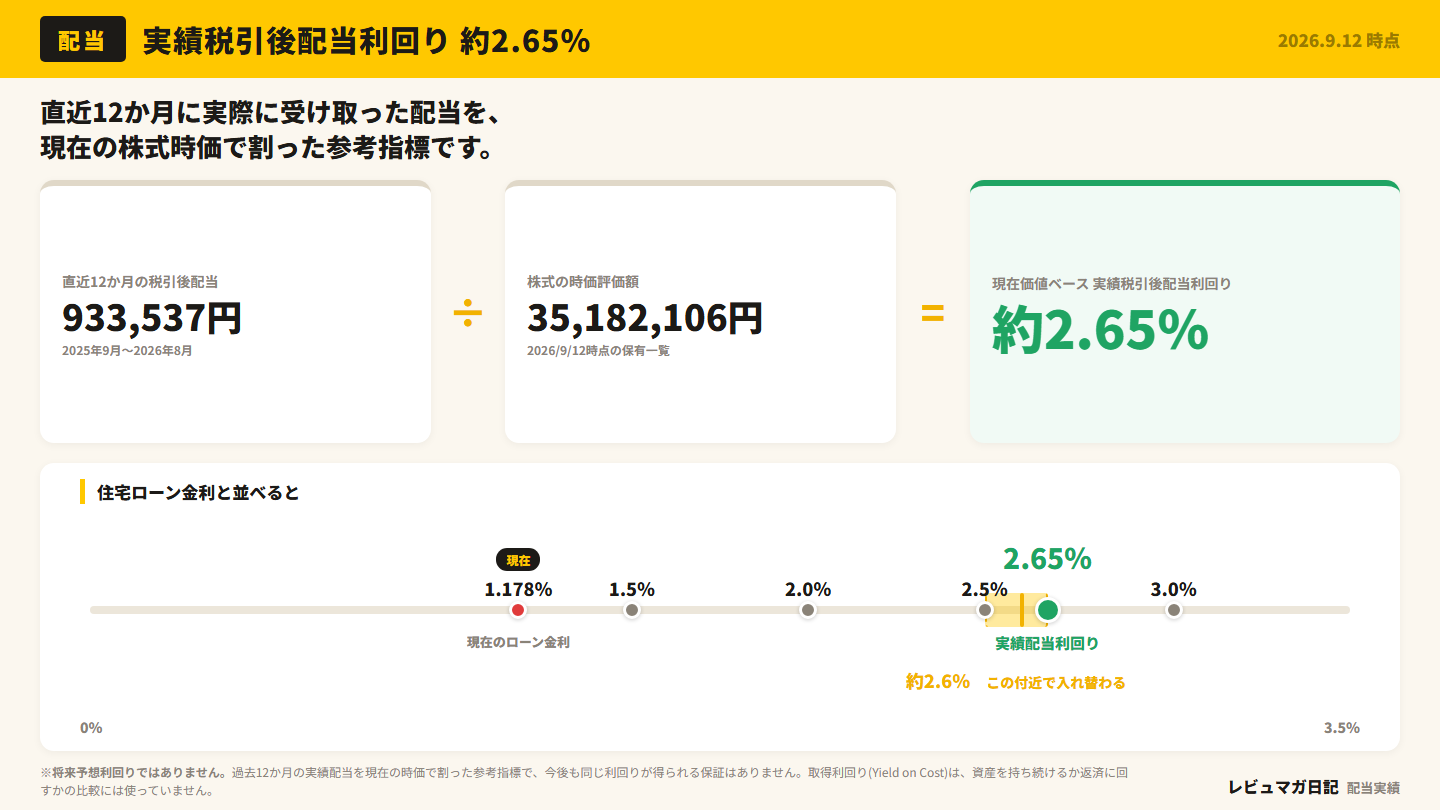Click the green 2.65% yield marker dot
The image size is (1440, 810).
[1048, 610]
